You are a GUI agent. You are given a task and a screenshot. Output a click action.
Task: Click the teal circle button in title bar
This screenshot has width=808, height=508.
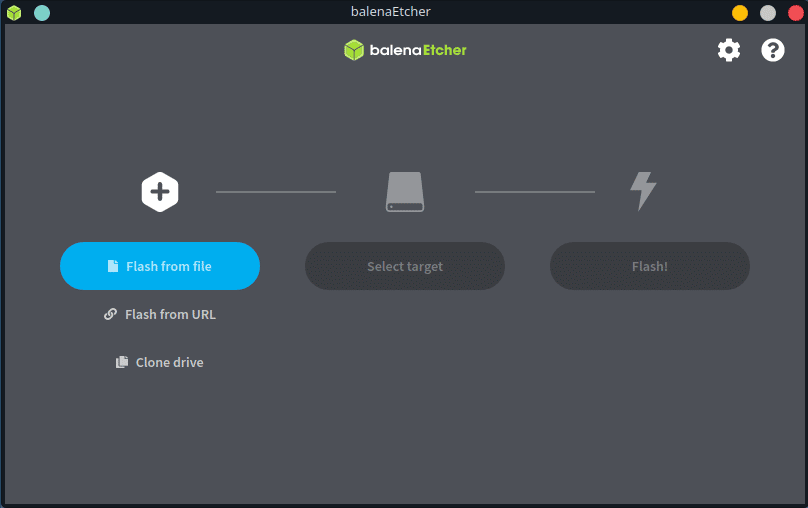pyautogui.click(x=42, y=13)
